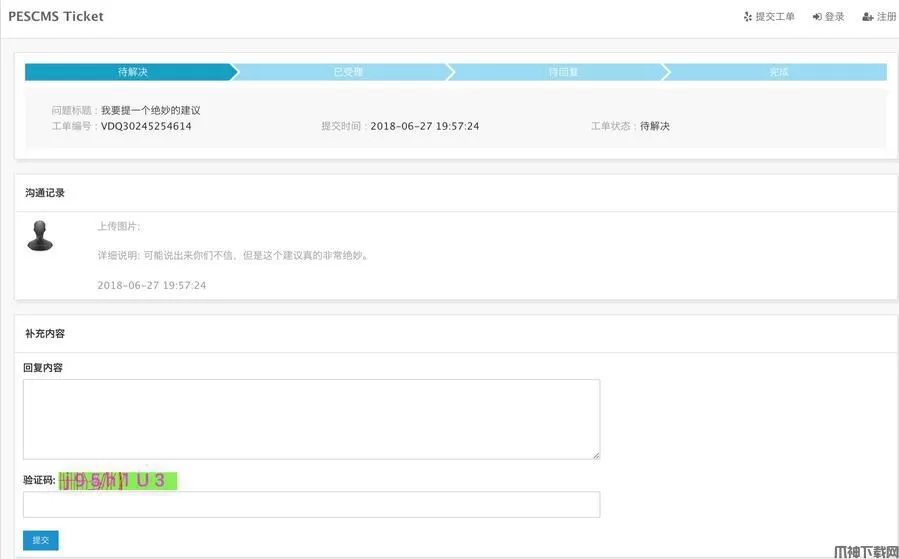
Task: Click the add-user icon beside 注册
Action: (867, 17)
